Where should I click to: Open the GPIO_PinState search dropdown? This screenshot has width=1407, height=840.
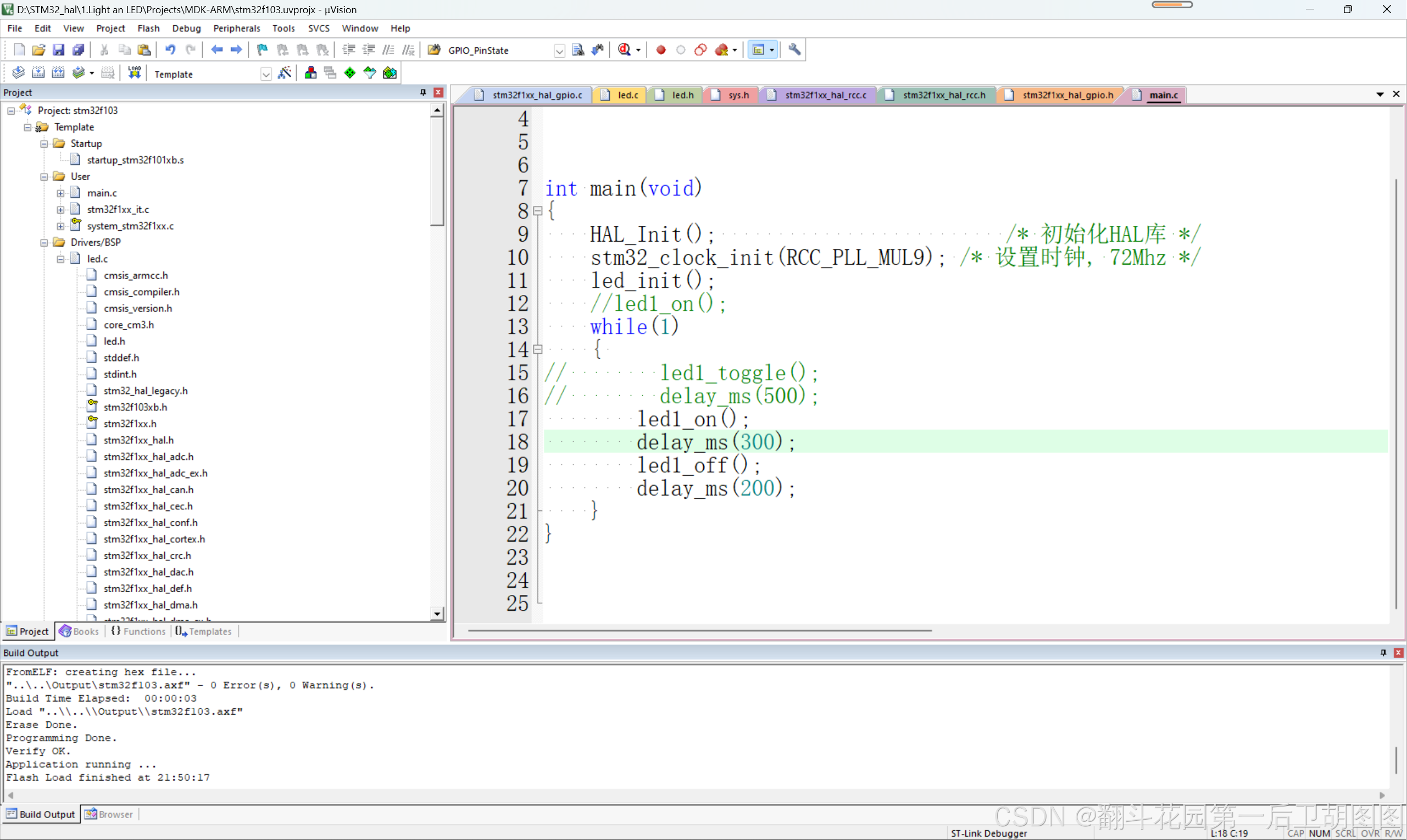click(x=559, y=51)
